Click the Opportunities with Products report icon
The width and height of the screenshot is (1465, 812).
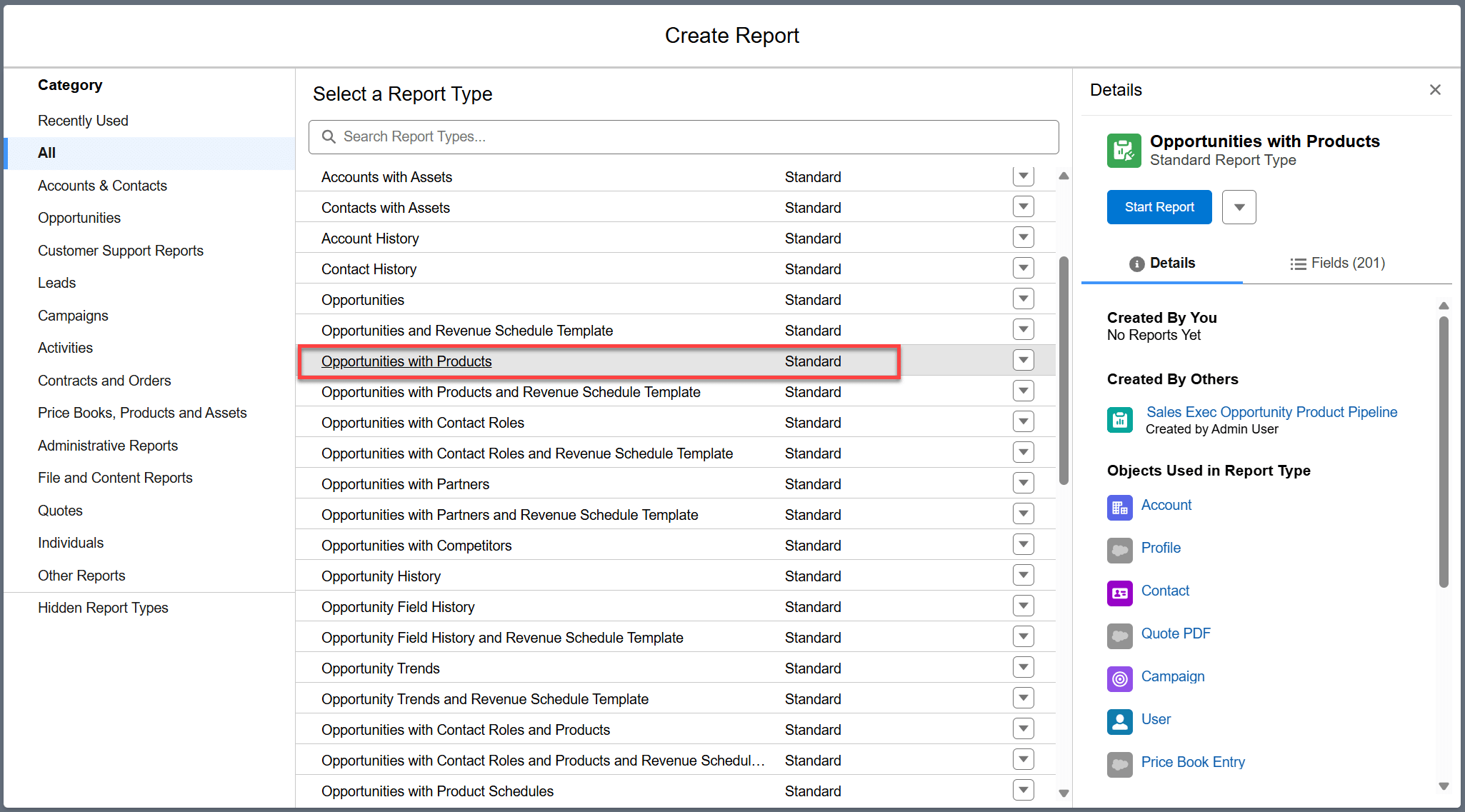(1124, 151)
